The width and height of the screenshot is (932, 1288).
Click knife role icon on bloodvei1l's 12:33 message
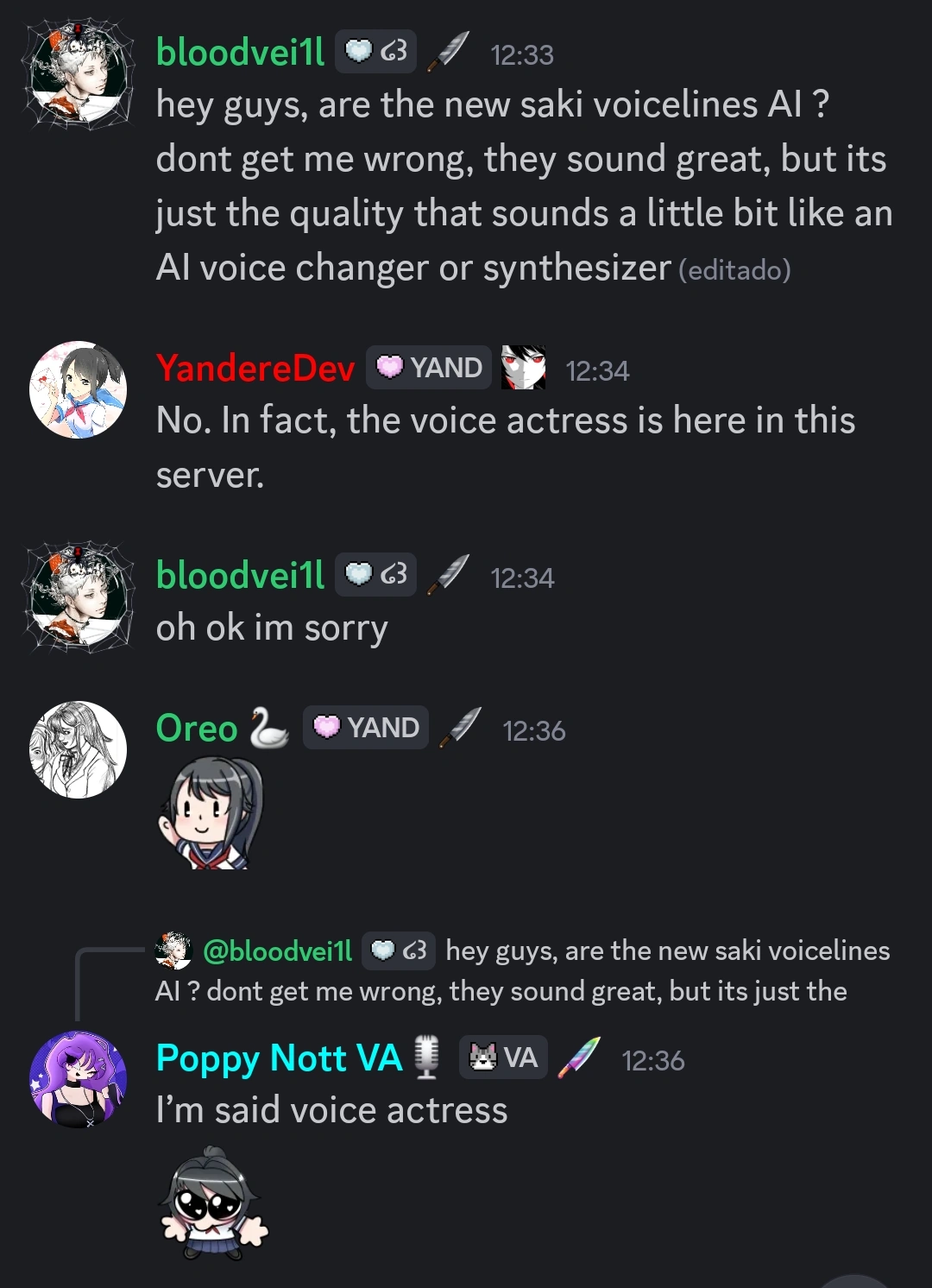[x=448, y=52]
